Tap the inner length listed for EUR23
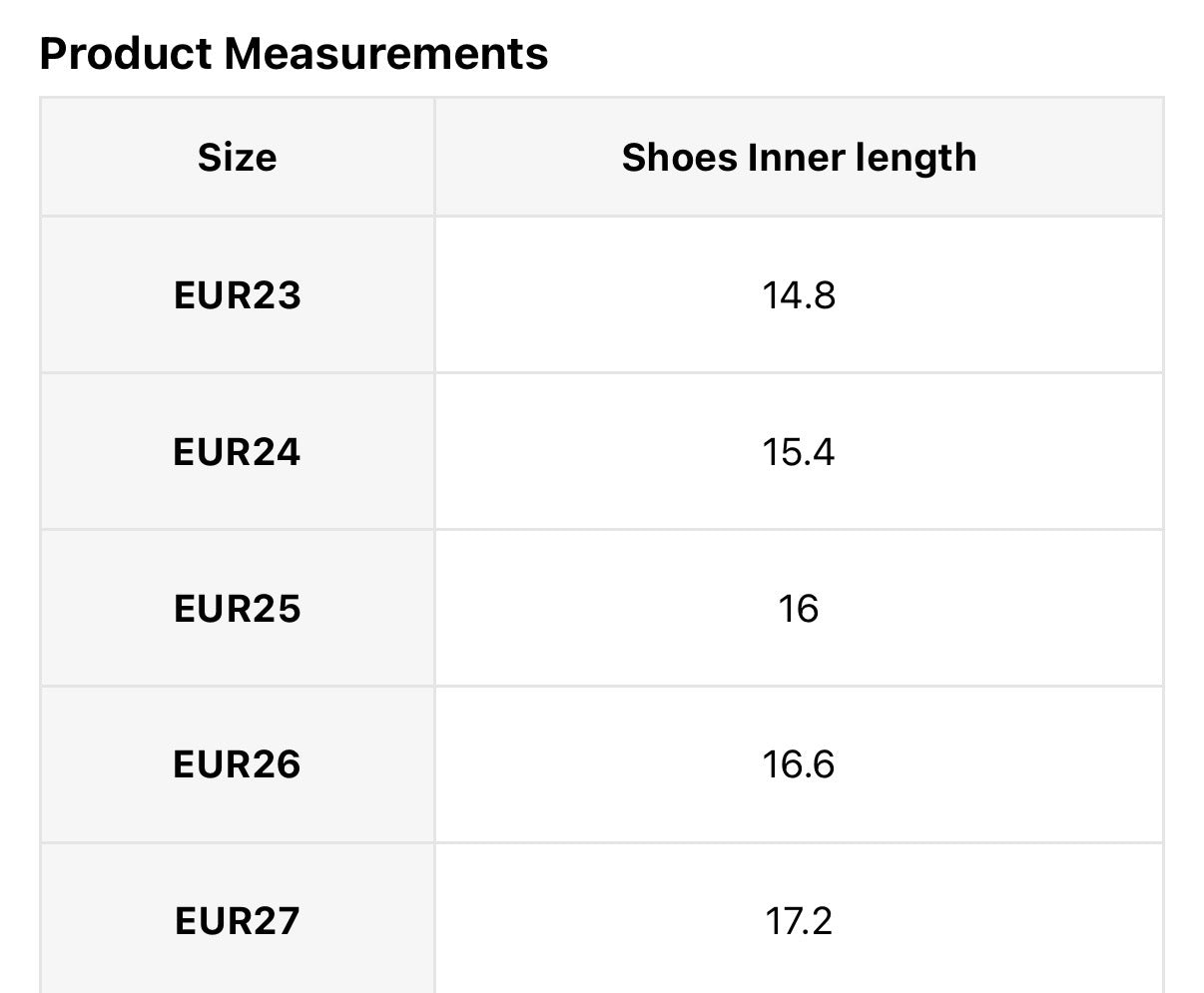 pyautogui.click(x=799, y=295)
